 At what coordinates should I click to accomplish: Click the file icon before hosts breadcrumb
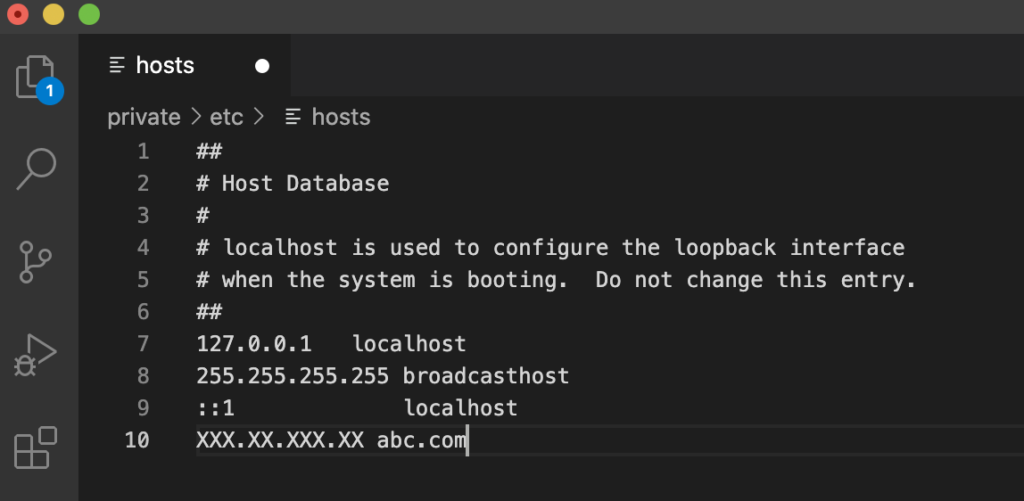[x=293, y=117]
